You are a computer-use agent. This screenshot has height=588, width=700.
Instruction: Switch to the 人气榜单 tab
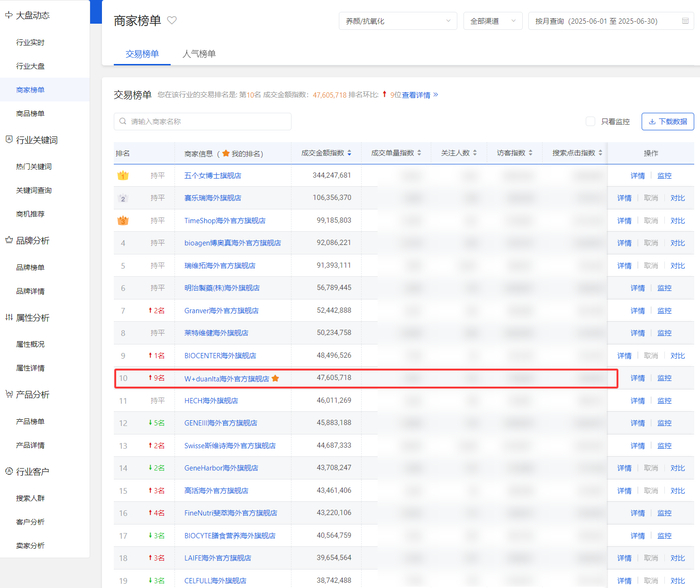(199, 54)
